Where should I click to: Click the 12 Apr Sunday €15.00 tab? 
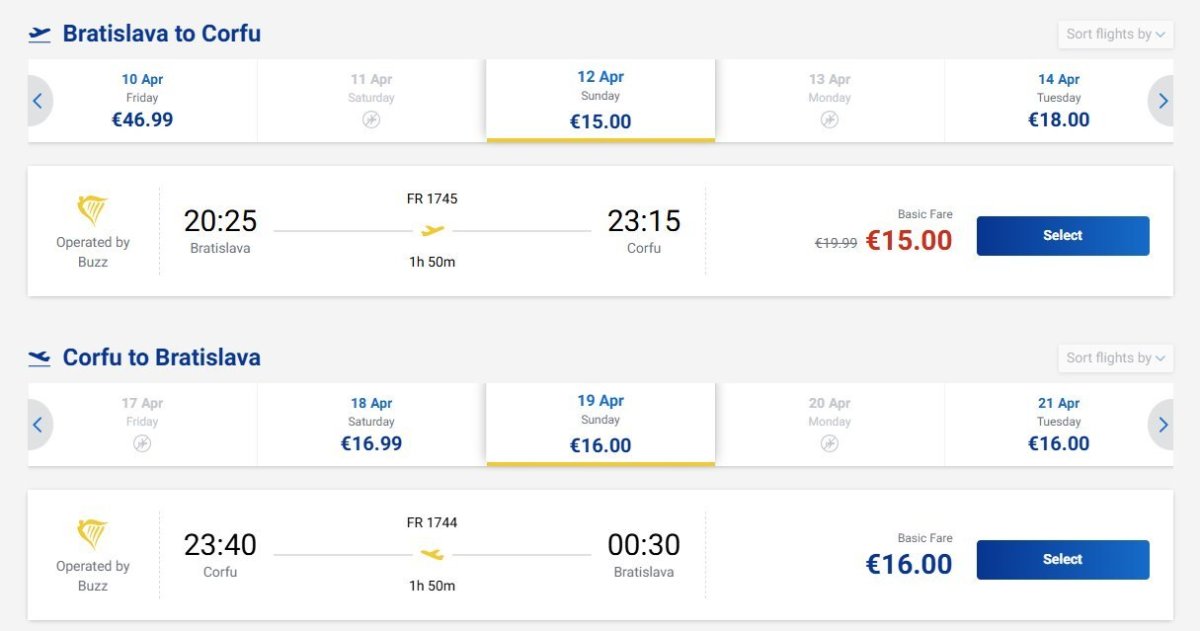[x=600, y=100]
